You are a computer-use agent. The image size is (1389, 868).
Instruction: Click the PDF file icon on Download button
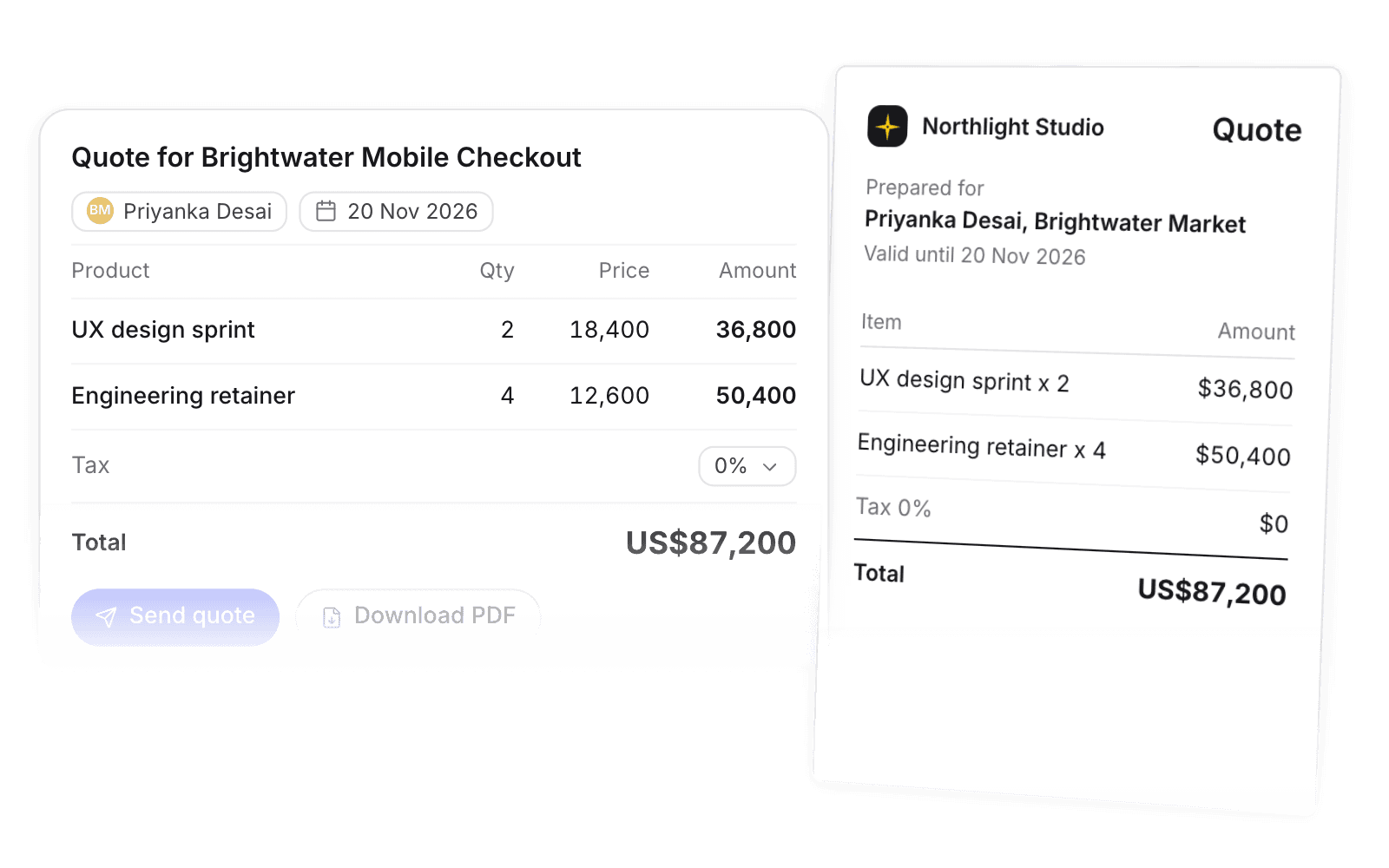332,617
